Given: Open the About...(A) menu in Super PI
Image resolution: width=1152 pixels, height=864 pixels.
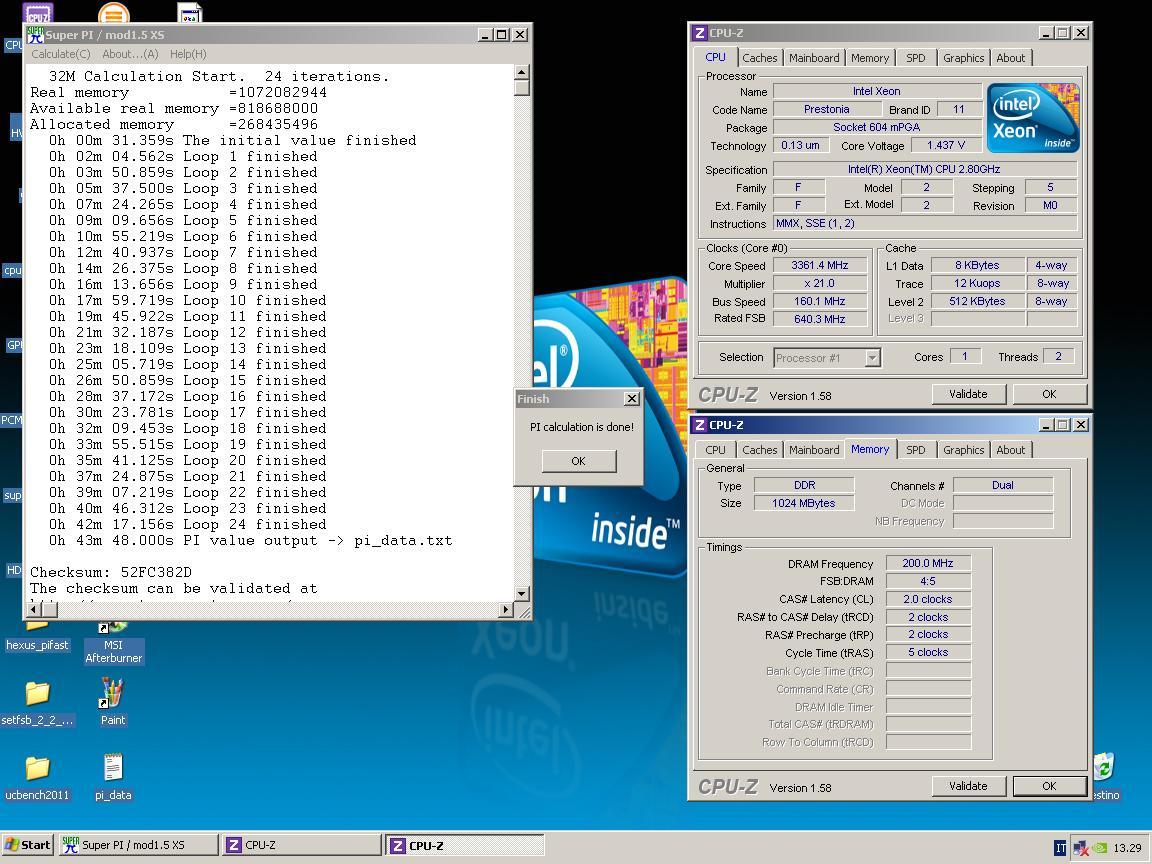Looking at the screenshot, I should point(130,54).
